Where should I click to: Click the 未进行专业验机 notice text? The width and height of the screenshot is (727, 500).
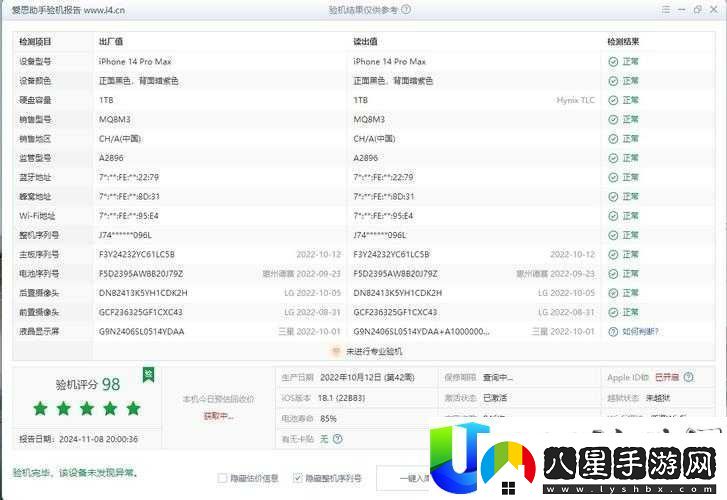click(x=374, y=352)
